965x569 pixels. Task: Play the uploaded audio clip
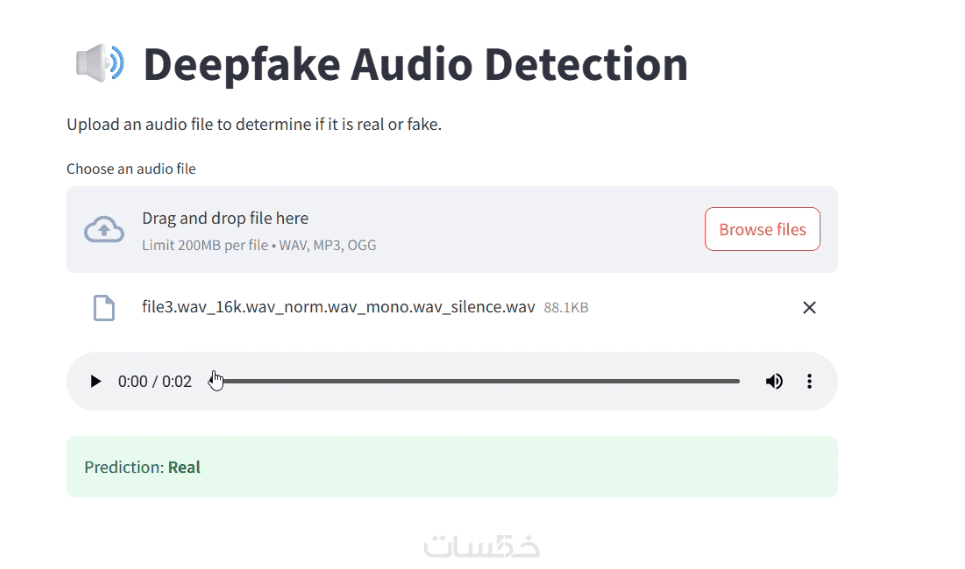click(x=96, y=381)
